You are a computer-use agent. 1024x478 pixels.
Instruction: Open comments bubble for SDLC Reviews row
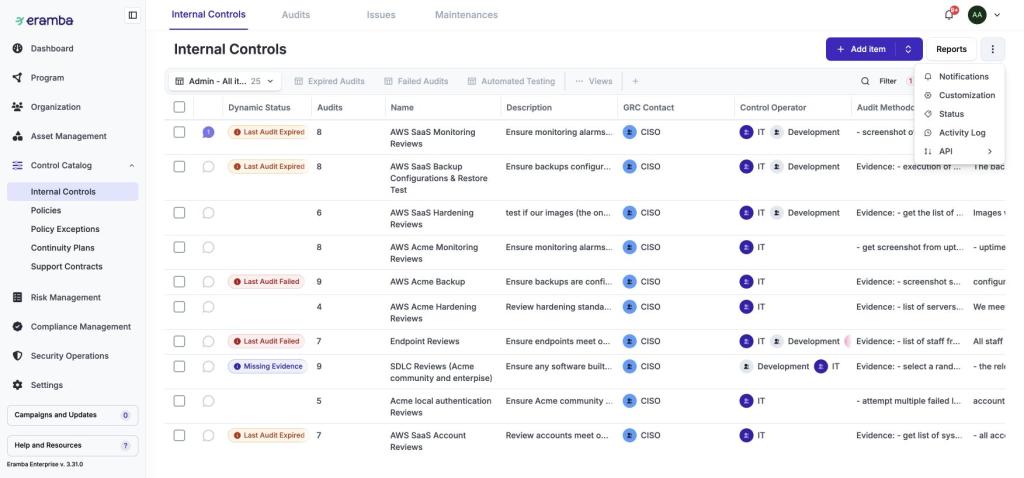(x=208, y=366)
